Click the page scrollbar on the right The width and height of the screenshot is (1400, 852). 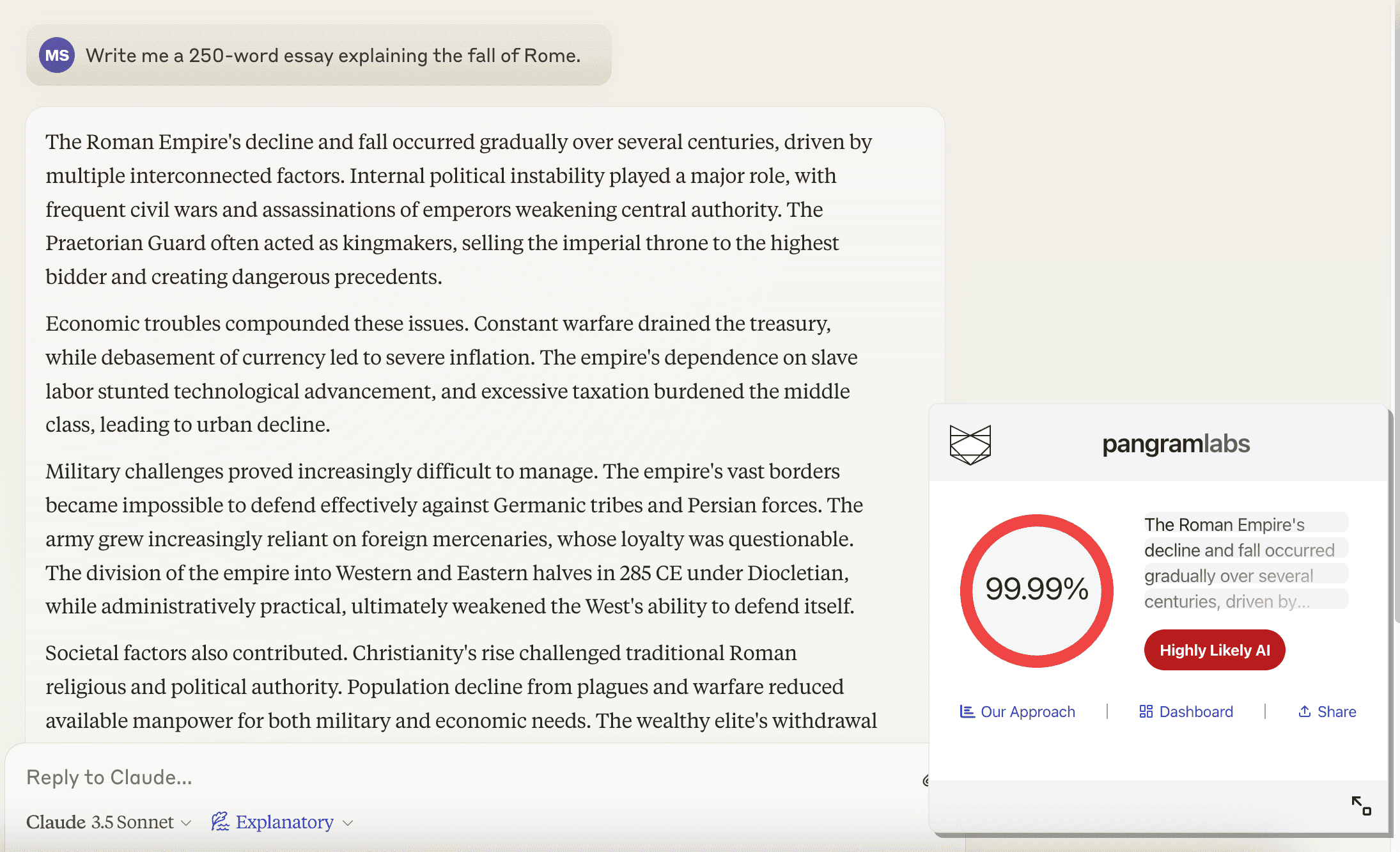1396,320
